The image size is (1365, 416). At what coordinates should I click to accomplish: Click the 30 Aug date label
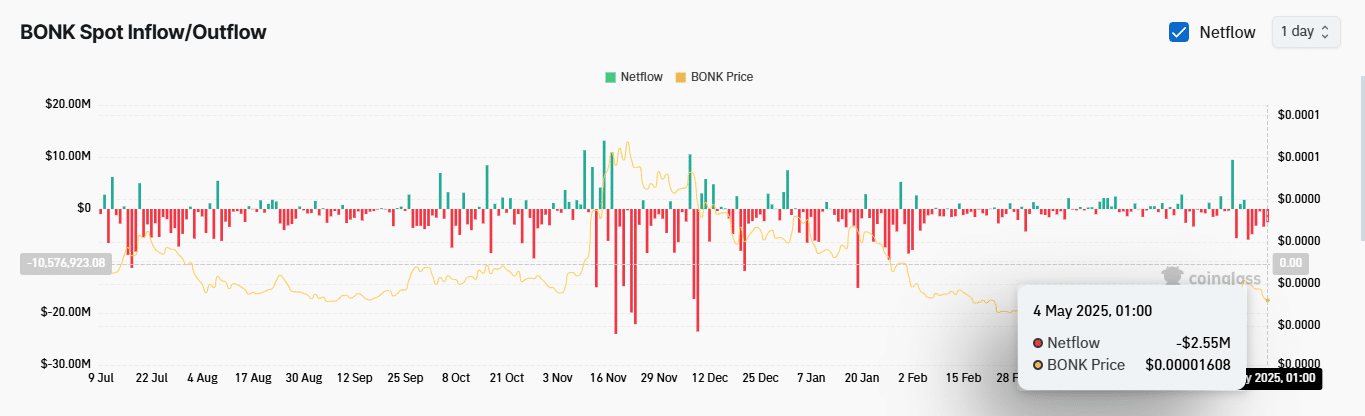(304, 379)
